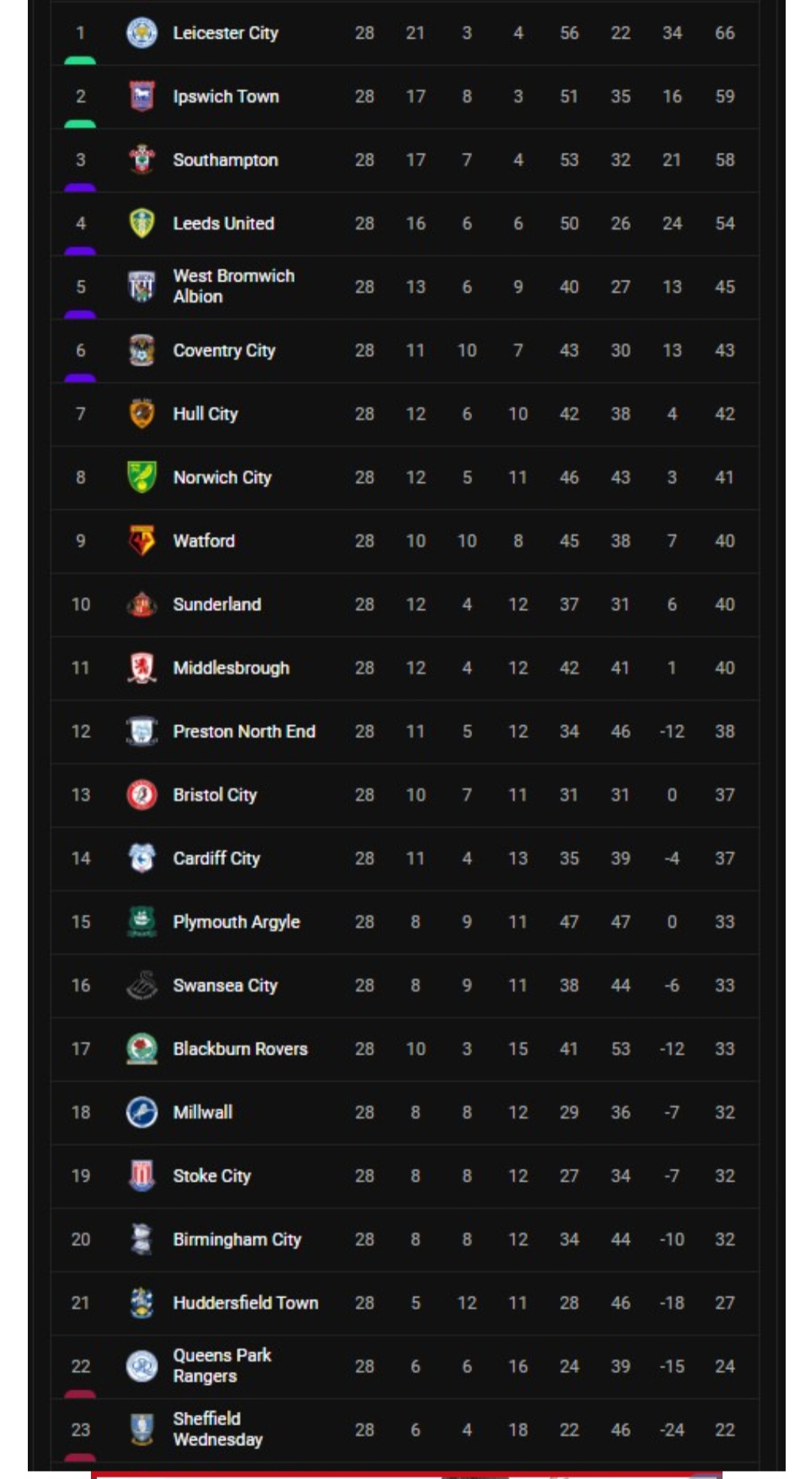Image resolution: width=812 pixels, height=1479 pixels.
Task: Click the Leicester City club crest
Action: pos(141,33)
